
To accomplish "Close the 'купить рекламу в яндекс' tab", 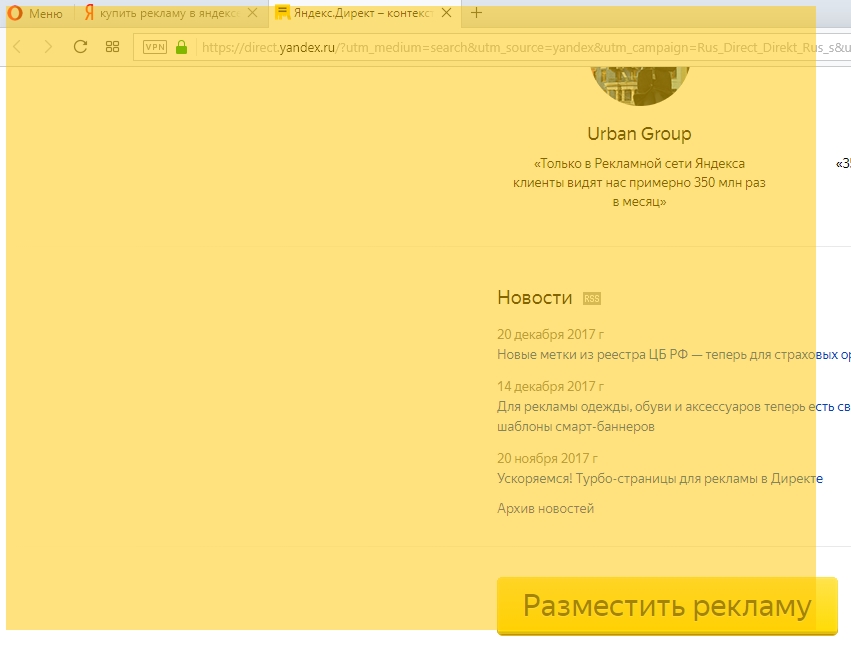I will point(252,13).
